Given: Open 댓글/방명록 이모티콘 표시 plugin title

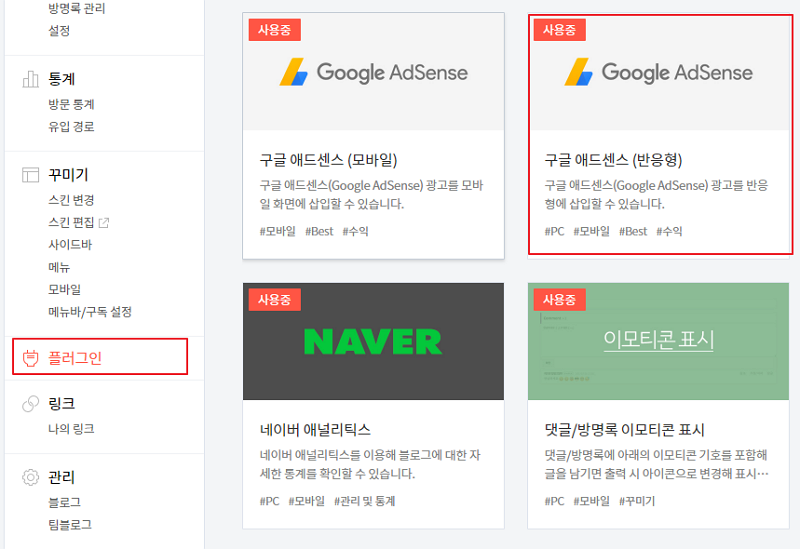Looking at the screenshot, I should pos(624,430).
